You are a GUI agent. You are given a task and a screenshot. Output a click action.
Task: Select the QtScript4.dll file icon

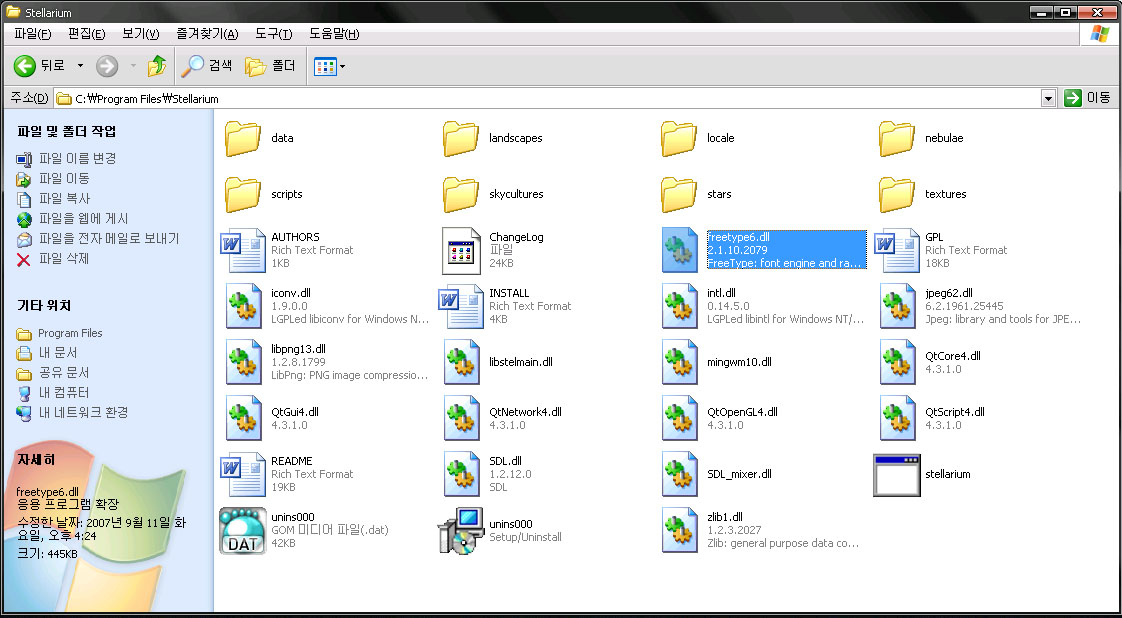pyautogui.click(x=897, y=418)
